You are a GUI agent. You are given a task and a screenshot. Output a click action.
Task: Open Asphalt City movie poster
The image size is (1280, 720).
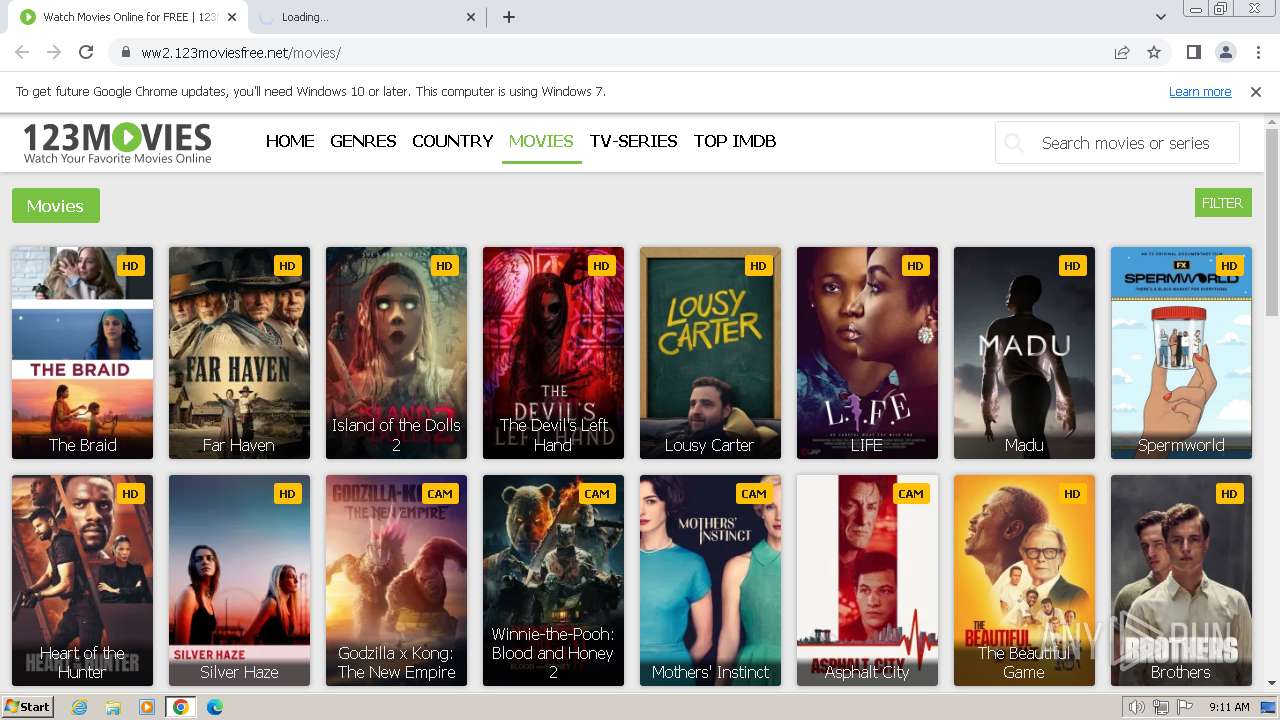[867, 581]
